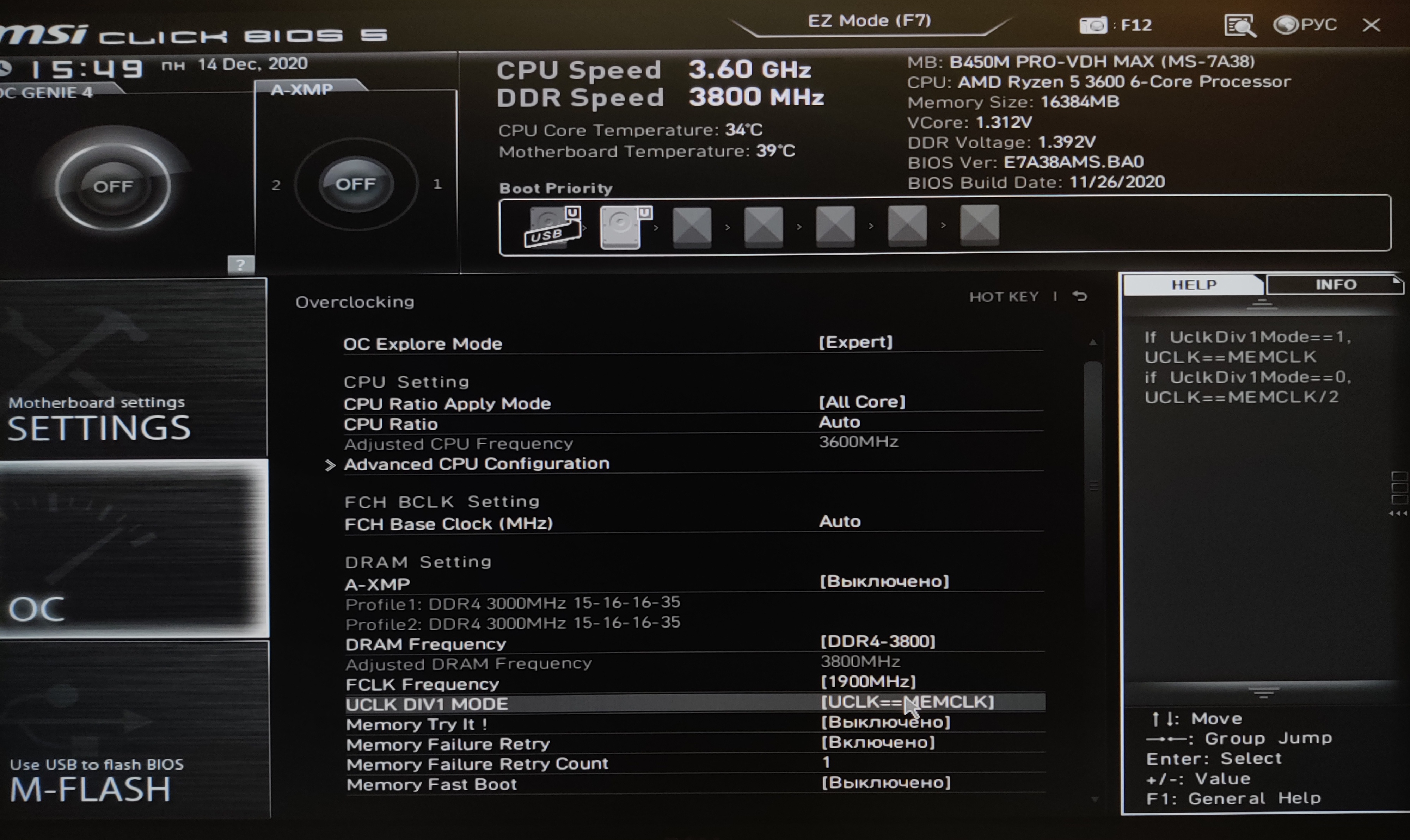Select the USB boot priority device icon
1410x840 pixels.
(553, 227)
